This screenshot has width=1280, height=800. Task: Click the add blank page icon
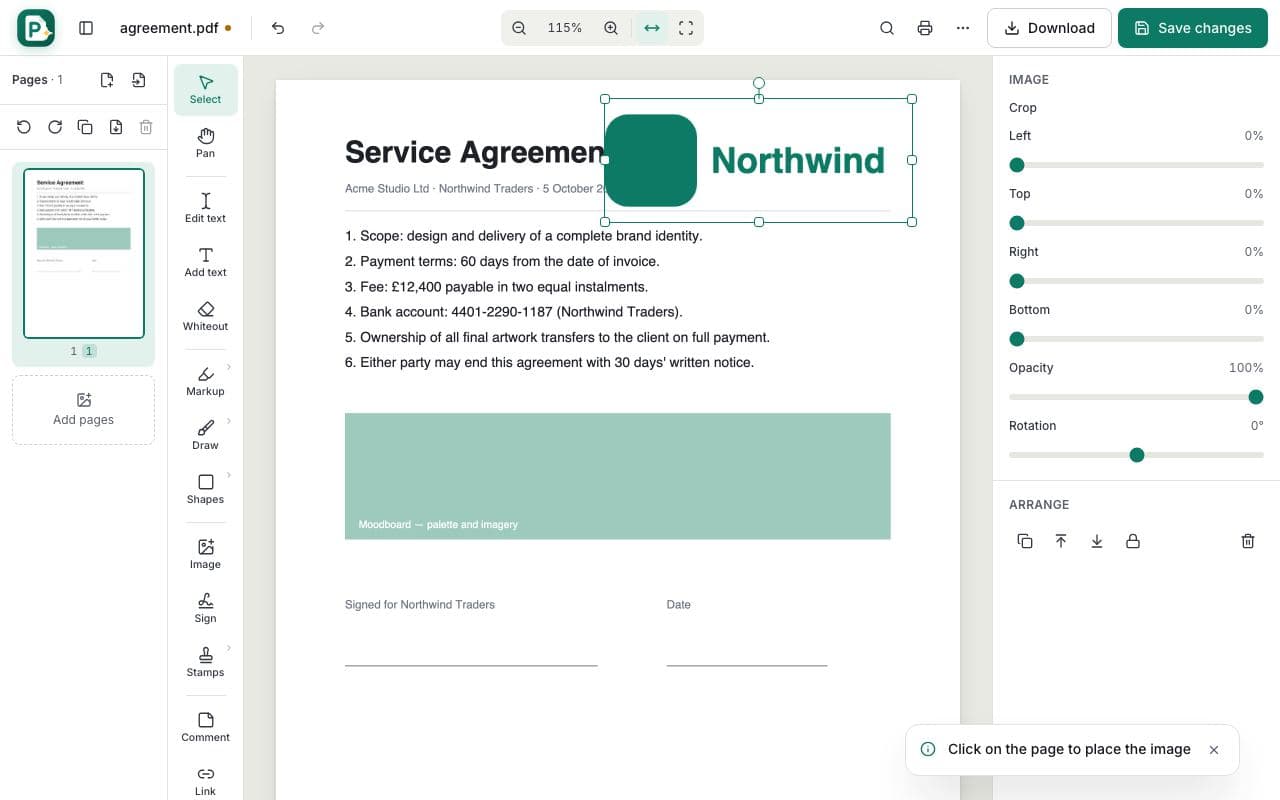107,80
